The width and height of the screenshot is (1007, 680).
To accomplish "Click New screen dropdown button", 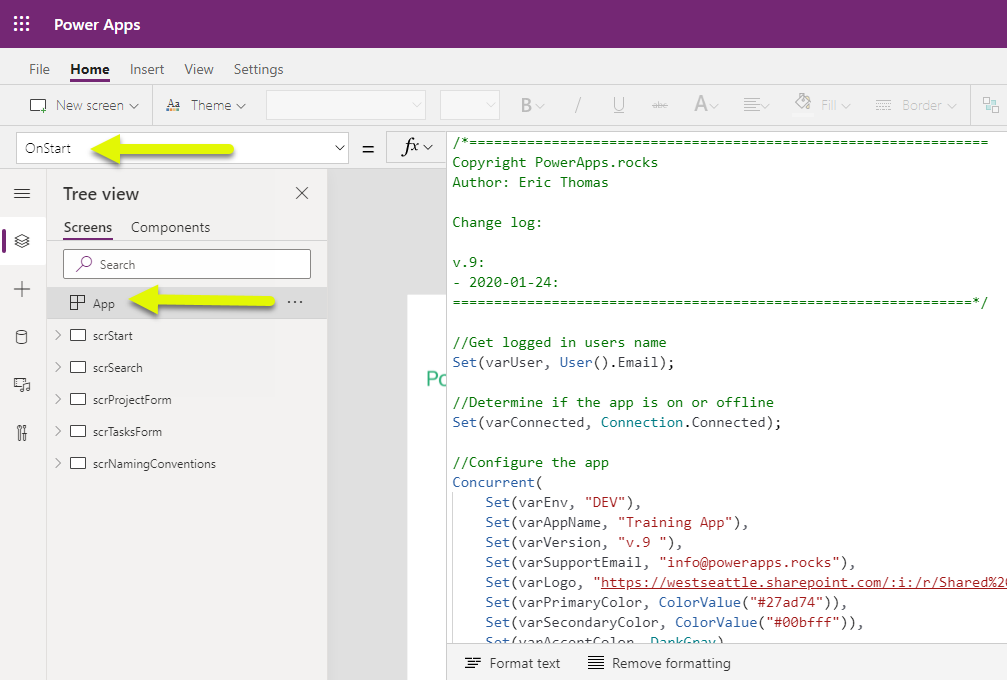I will coord(84,105).
